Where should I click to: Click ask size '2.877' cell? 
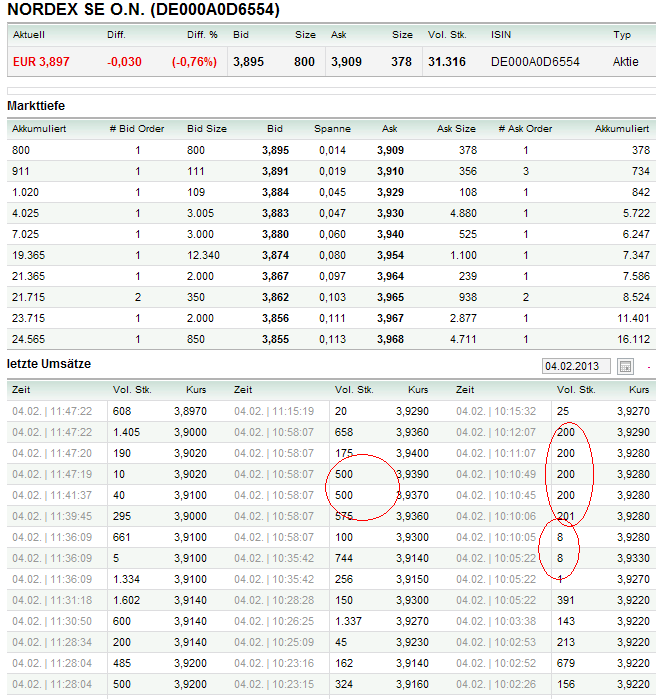coord(463,318)
